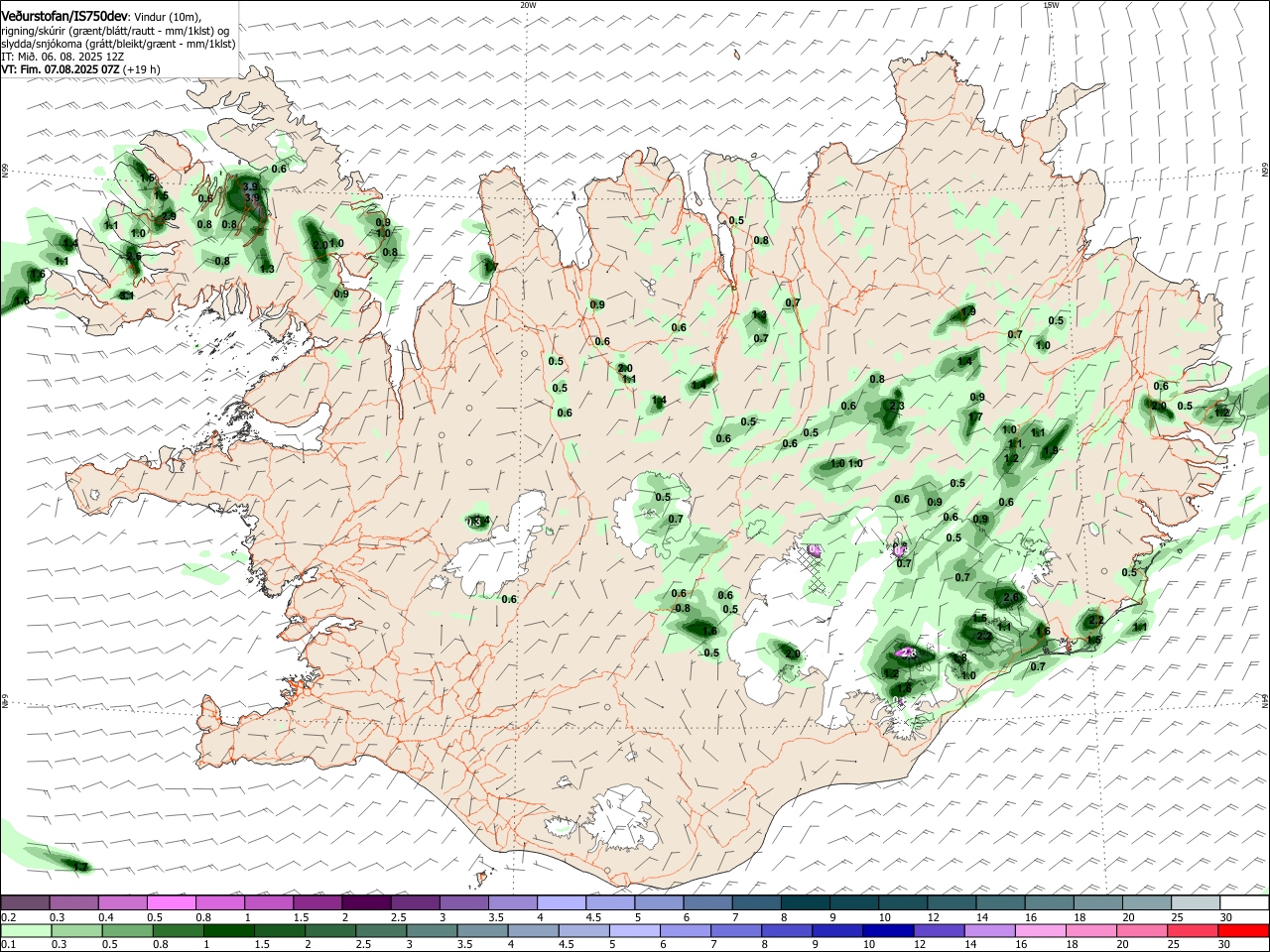The height and width of the screenshot is (952, 1270).
Task: Select the dark mauve 0.2–0.3 snow swatch
Action: [x=25, y=903]
